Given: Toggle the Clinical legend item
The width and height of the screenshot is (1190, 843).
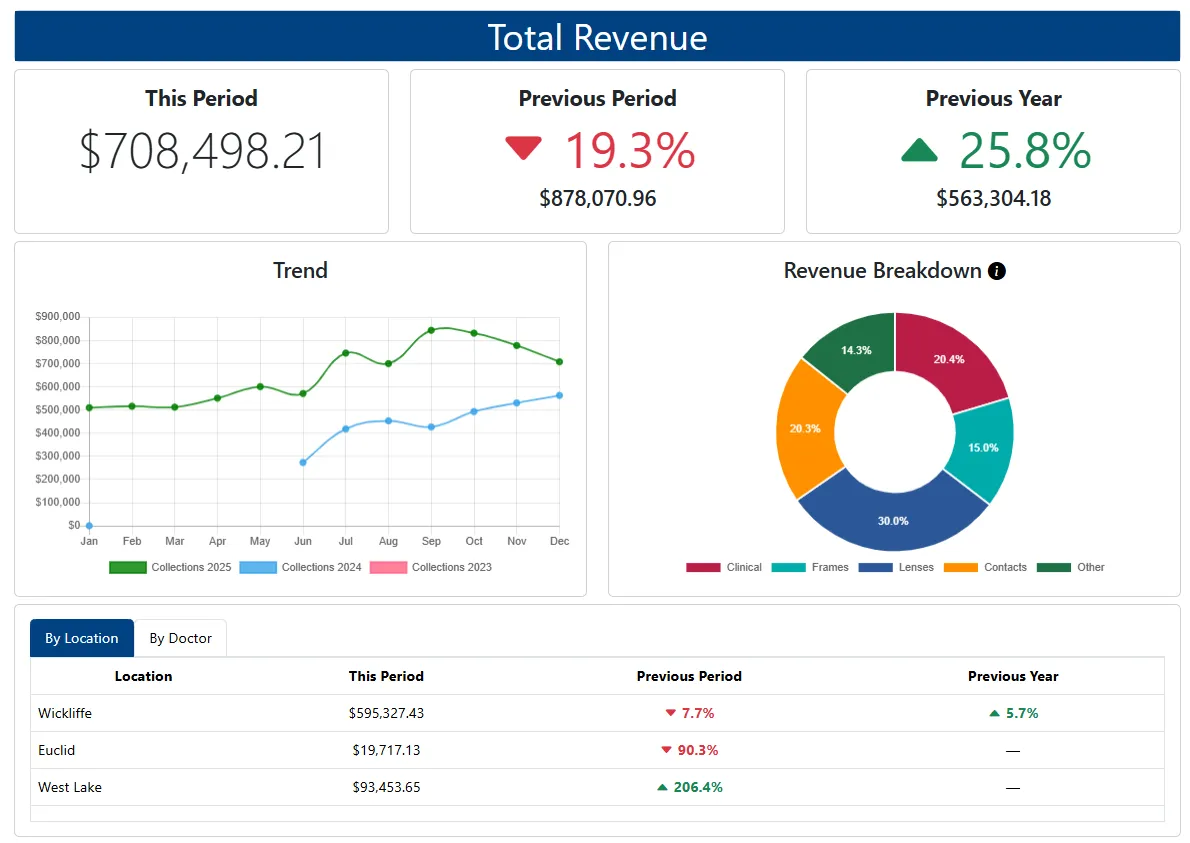Looking at the screenshot, I should click(724, 567).
